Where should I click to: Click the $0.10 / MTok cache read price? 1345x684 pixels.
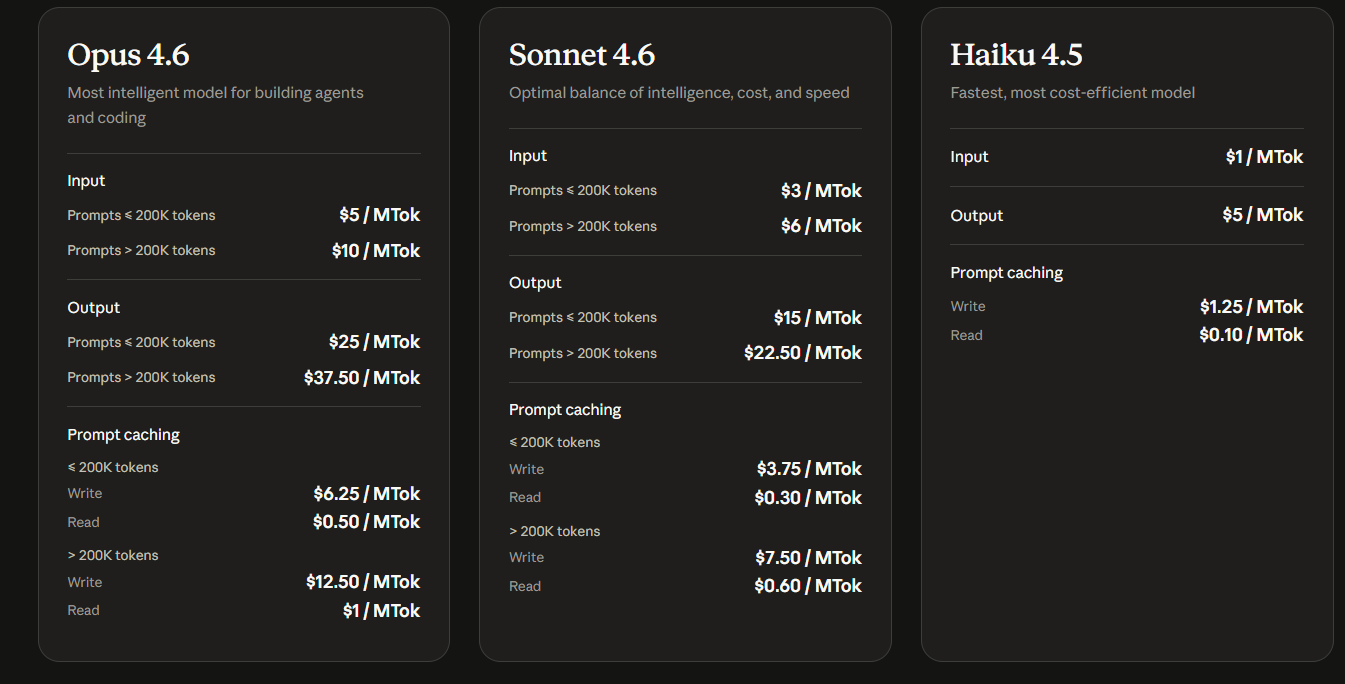point(1251,335)
